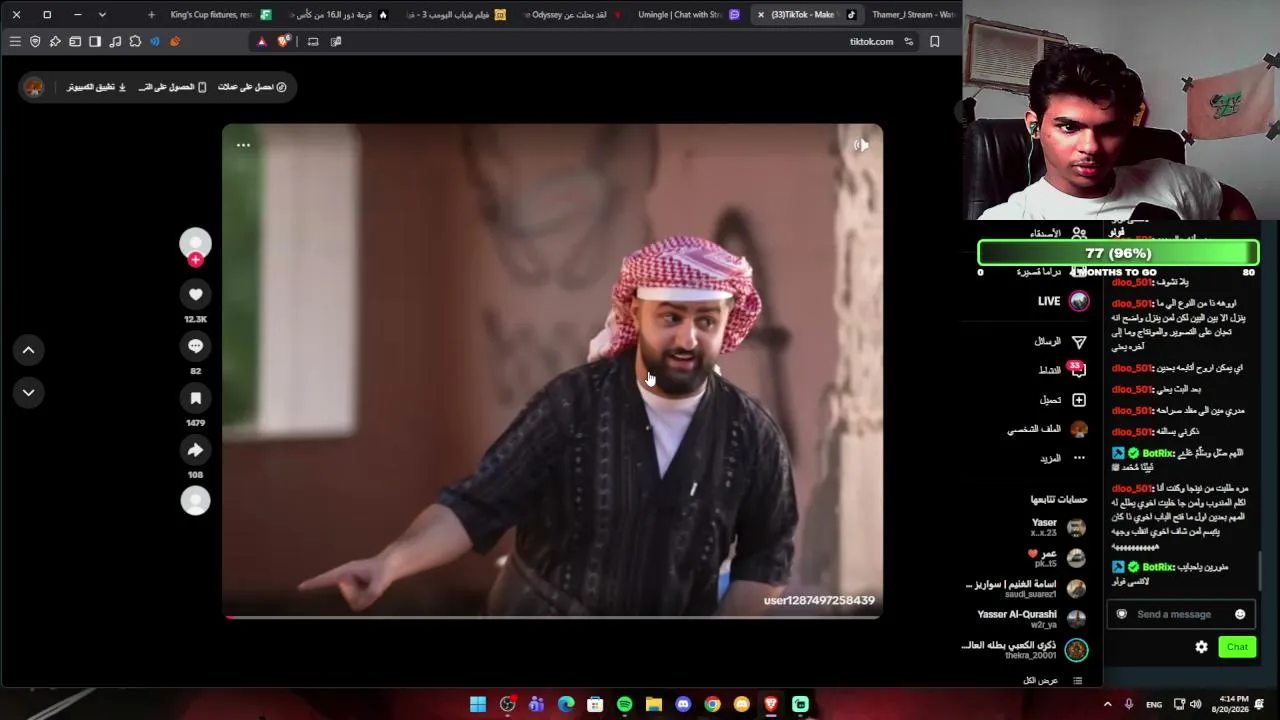The height and width of the screenshot is (720, 1280).
Task: Share the video using the arrow icon
Action: pyautogui.click(x=195, y=450)
